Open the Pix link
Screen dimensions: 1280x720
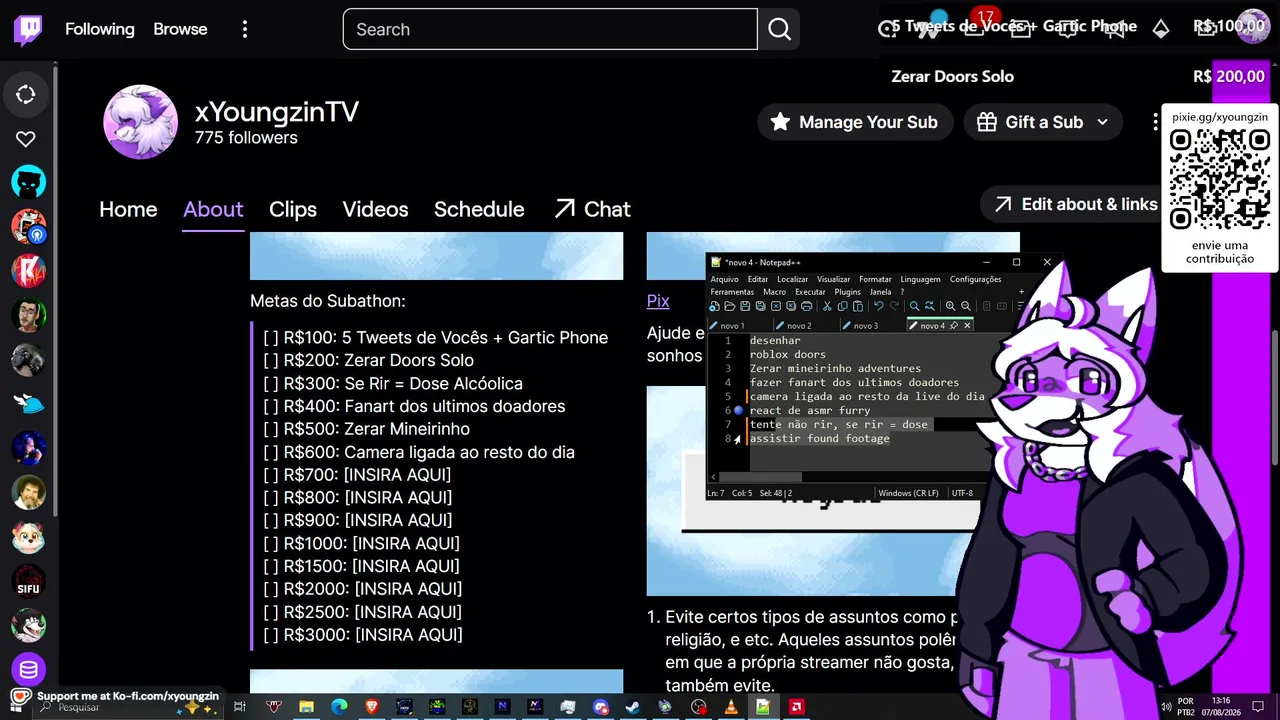coord(658,301)
